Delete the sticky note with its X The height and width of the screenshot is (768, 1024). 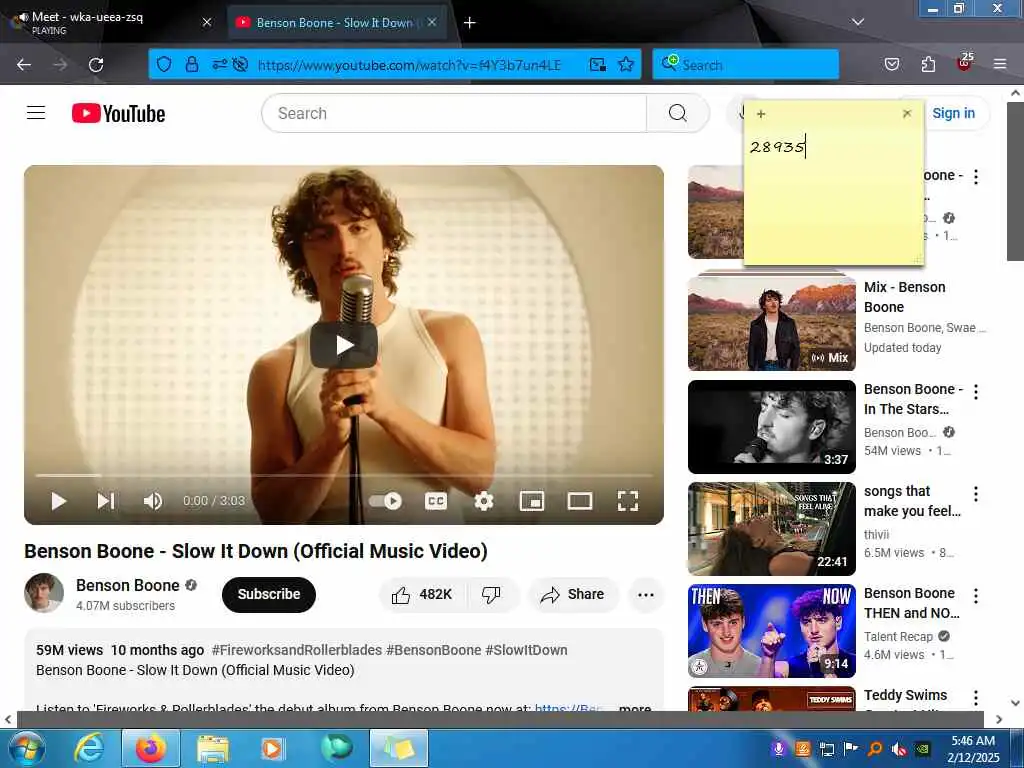click(906, 114)
